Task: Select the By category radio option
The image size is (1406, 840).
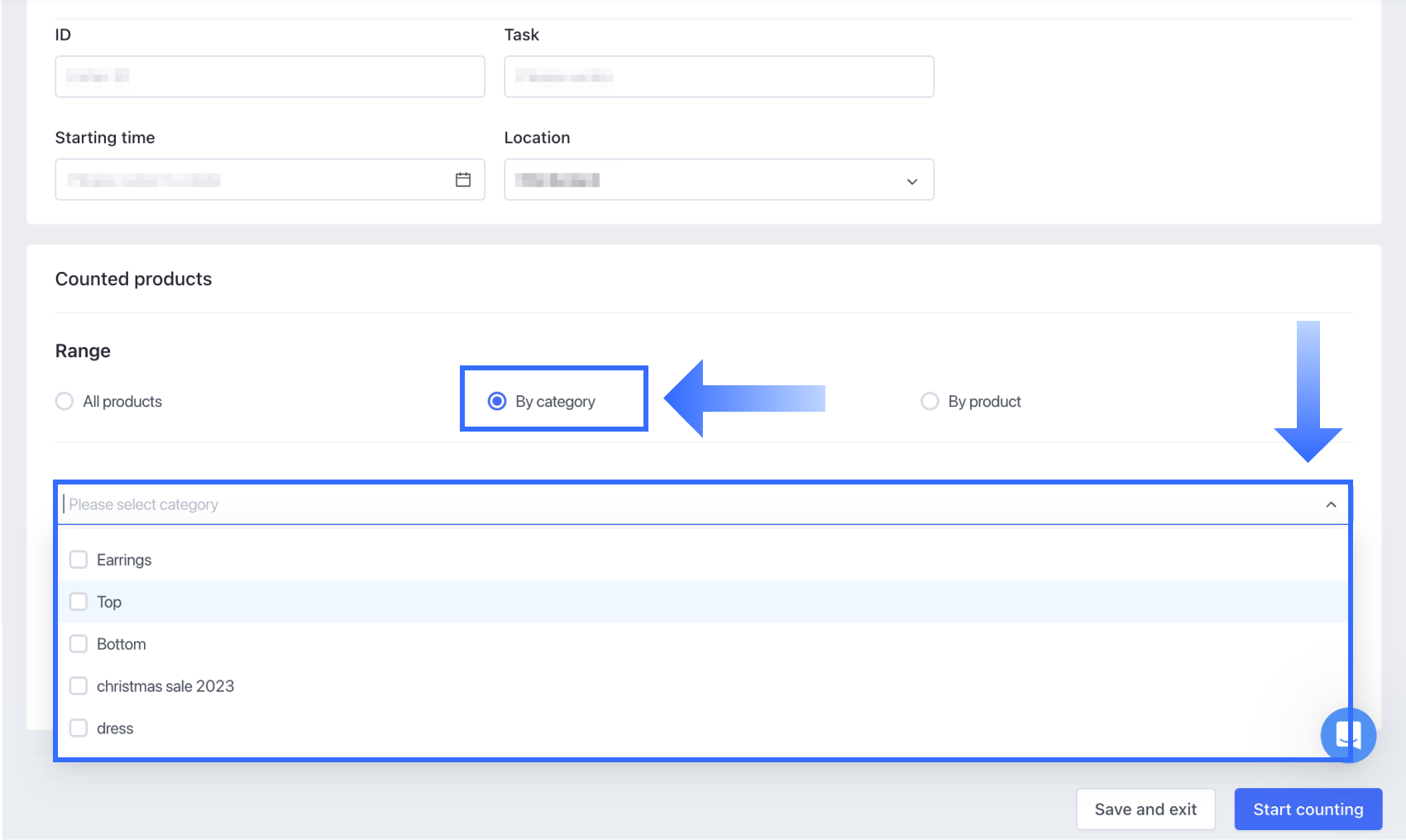Action: coord(497,401)
